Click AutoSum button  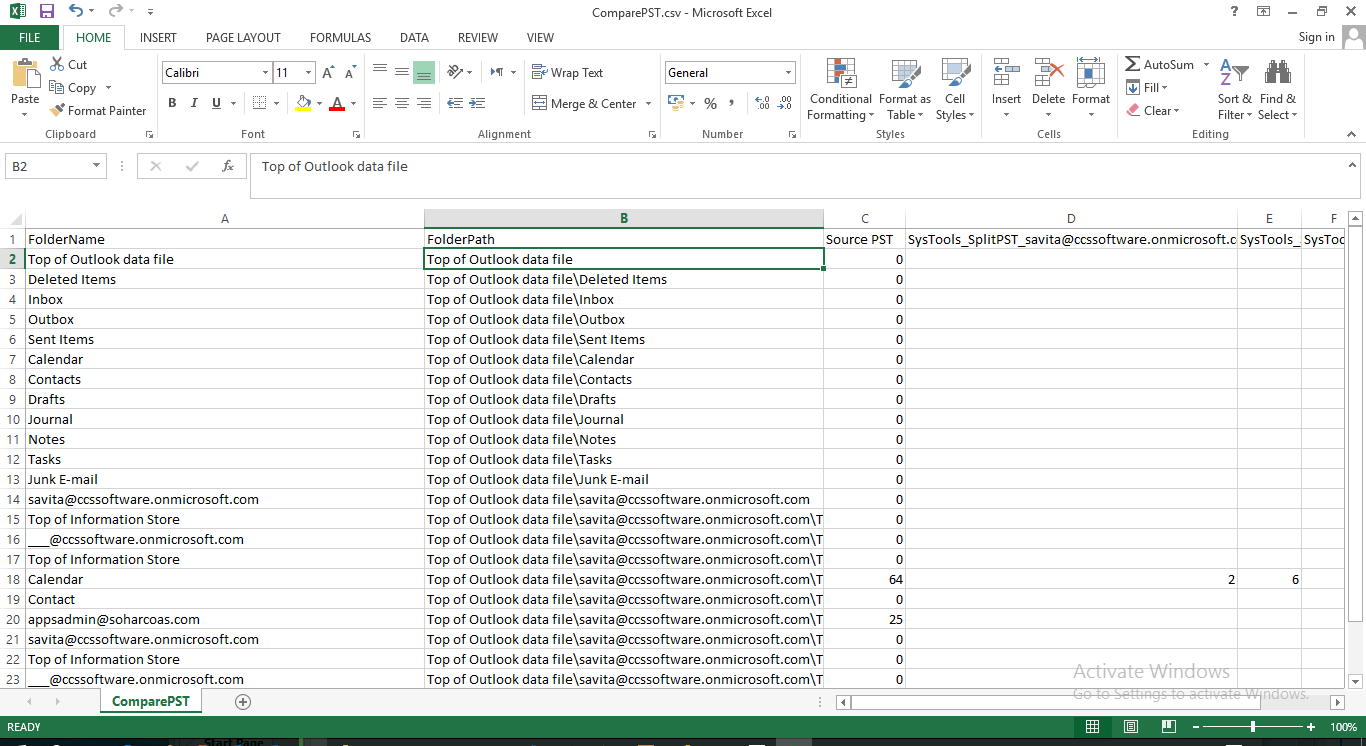click(x=1160, y=64)
